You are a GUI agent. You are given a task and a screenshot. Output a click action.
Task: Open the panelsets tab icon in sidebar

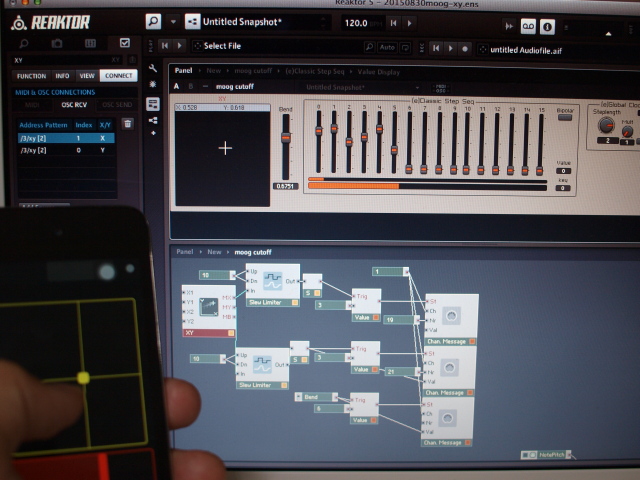[90, 43]
